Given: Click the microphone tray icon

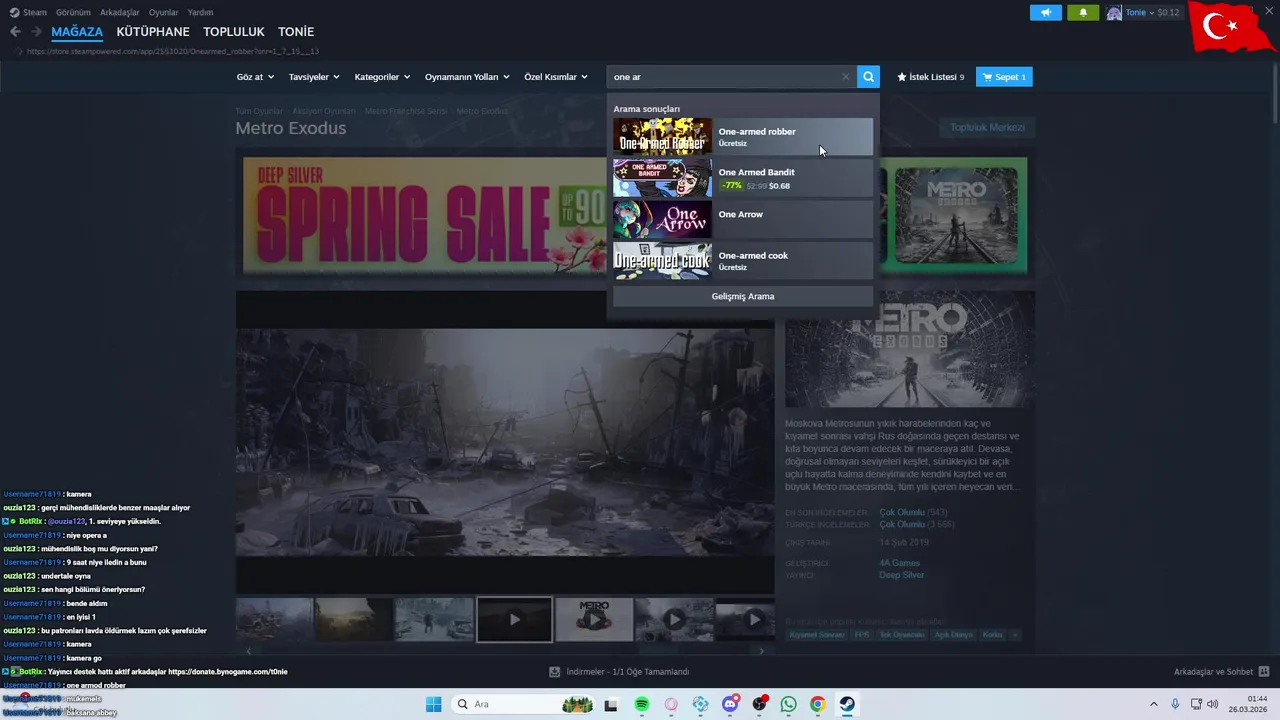Looking at the screenshot, I should 1175,704.
